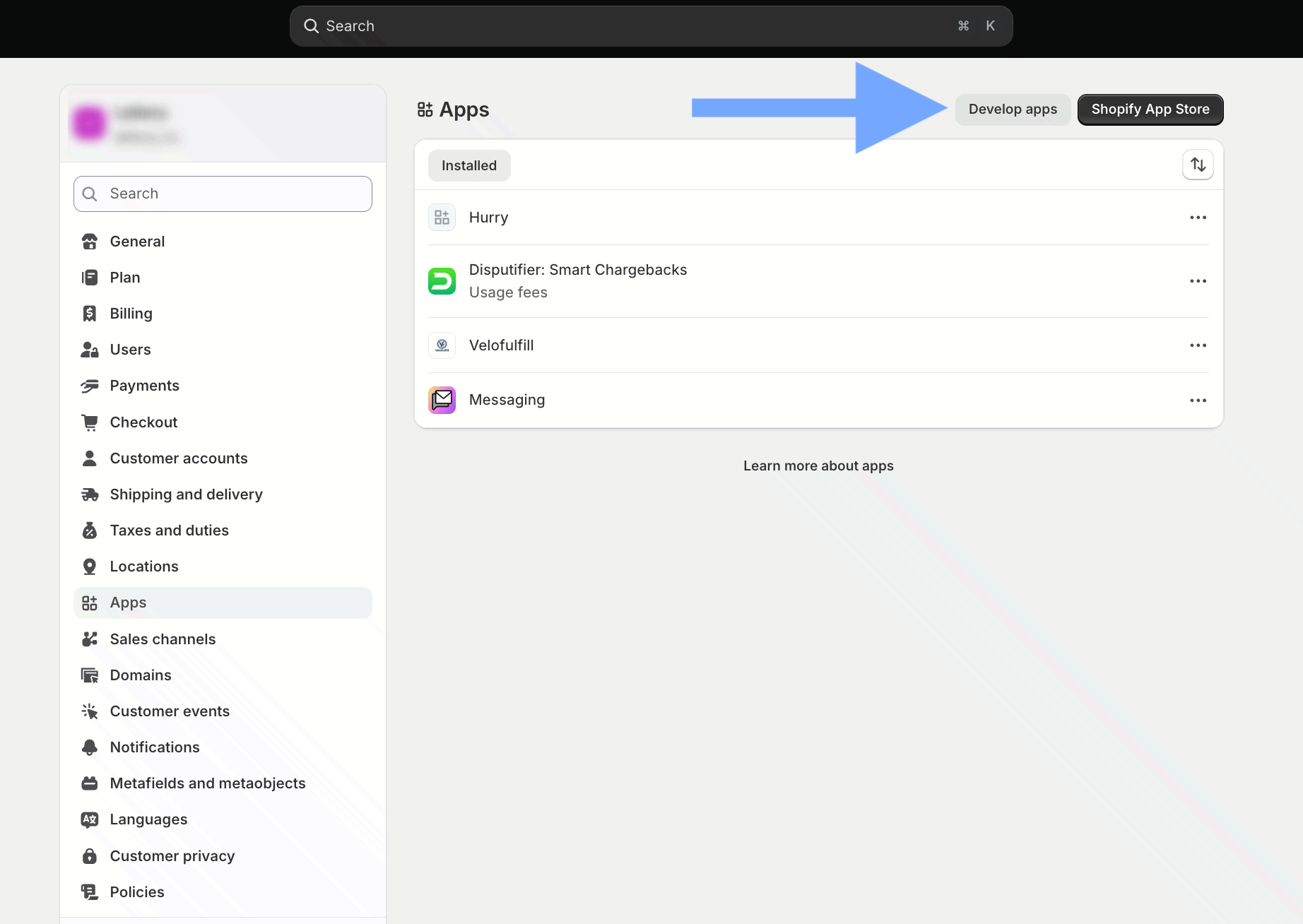Image resolution: width=1303 pixels, height=924 pixels.
Task: Open Plan settings
Action: coord(223,278)
